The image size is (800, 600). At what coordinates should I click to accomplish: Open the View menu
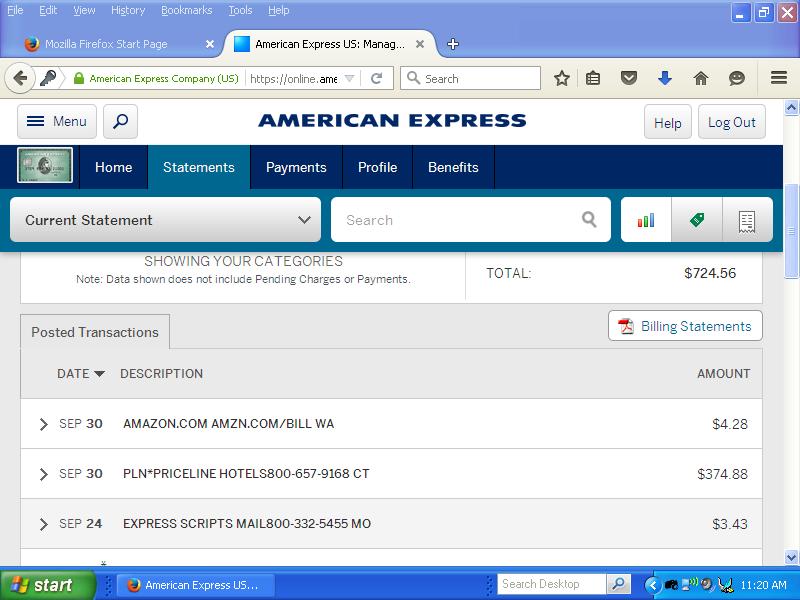tap(84, 10)
